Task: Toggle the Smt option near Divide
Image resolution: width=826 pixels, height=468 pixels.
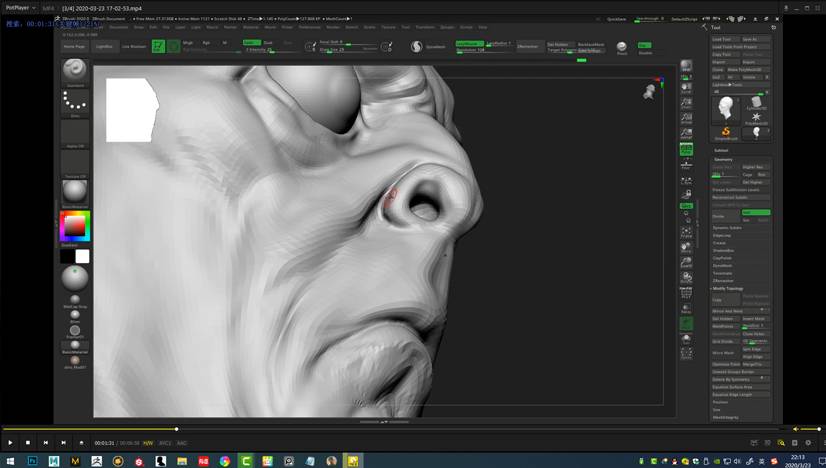Action: pos(756,212)
